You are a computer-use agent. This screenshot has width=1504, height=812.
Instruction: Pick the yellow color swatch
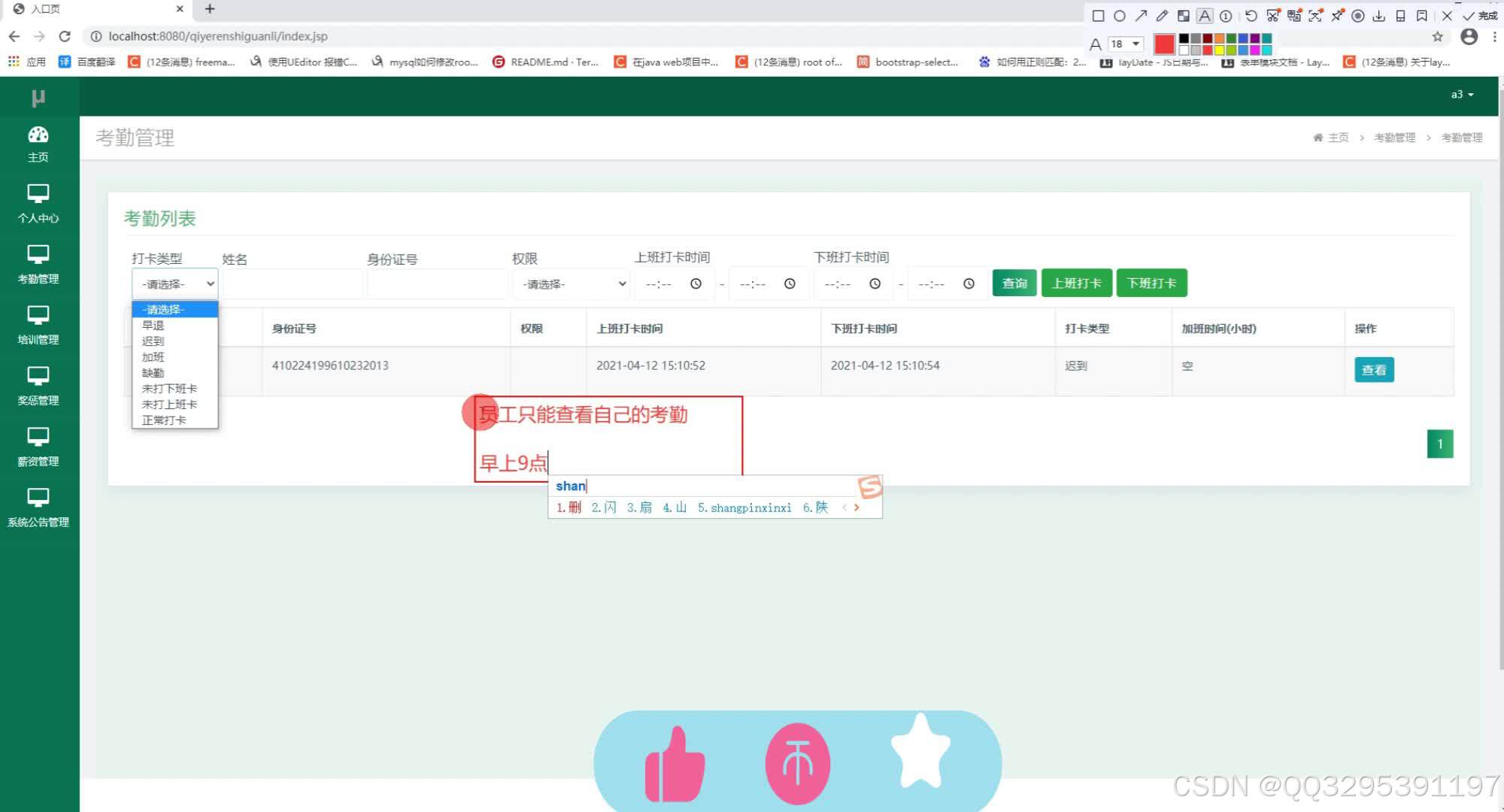pos(1219,50)
